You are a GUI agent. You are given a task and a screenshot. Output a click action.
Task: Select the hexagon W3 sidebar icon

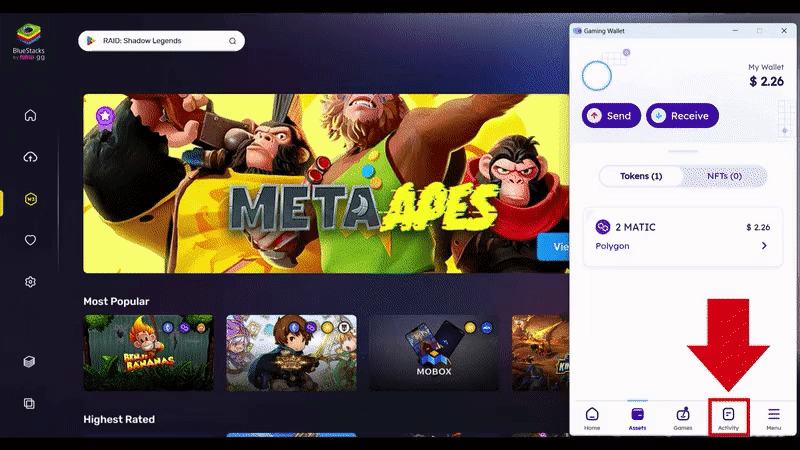[30, 199]
